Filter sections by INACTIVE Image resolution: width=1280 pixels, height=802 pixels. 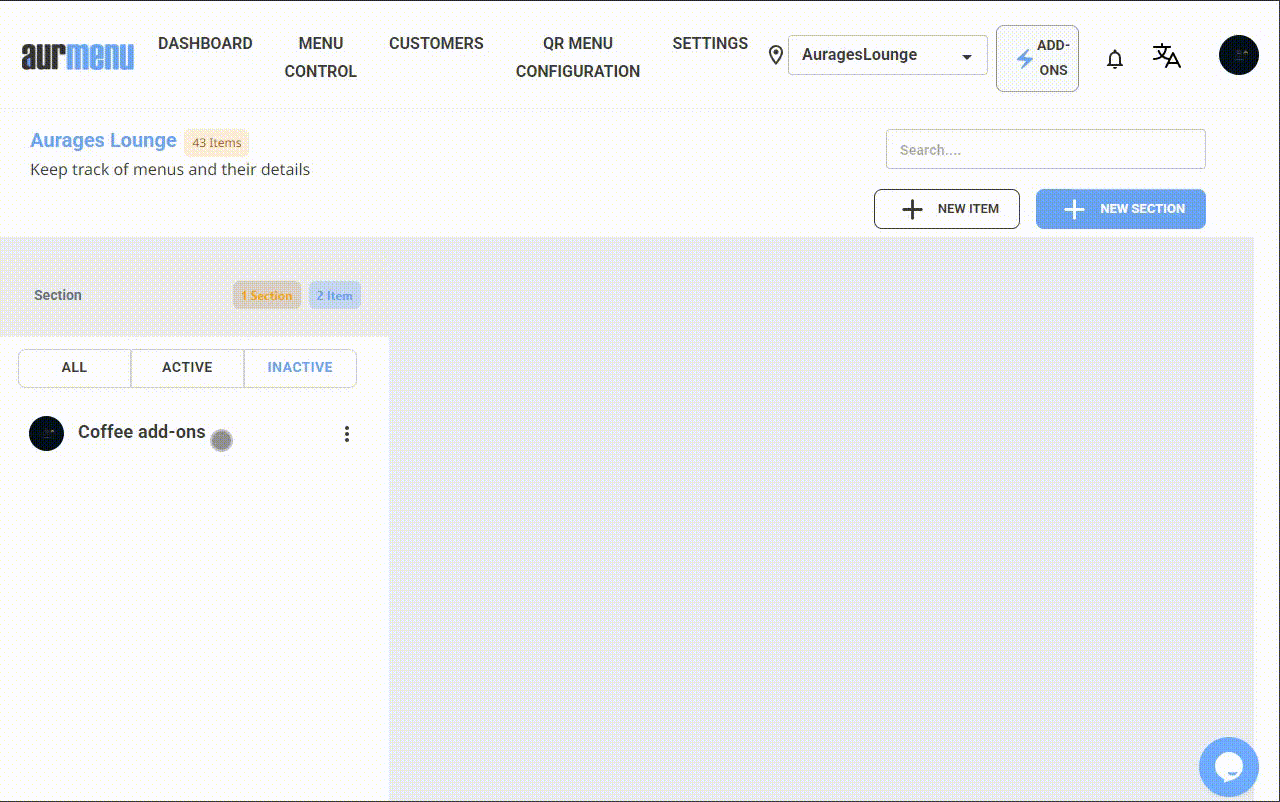pos(300,368)
